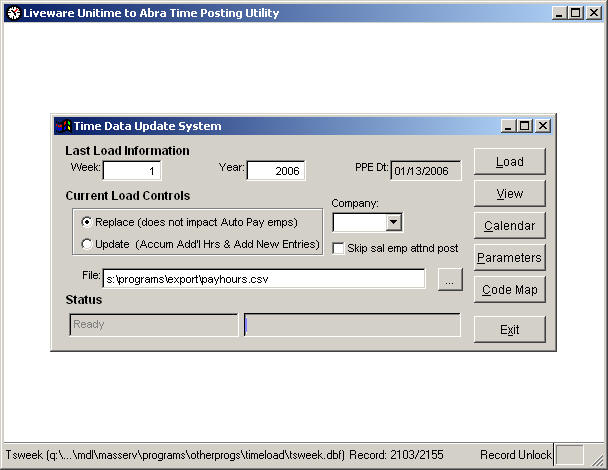Screen dimensions: 608x470
Task: Minimize the Time Data Update System window
Action: point(508,126)
